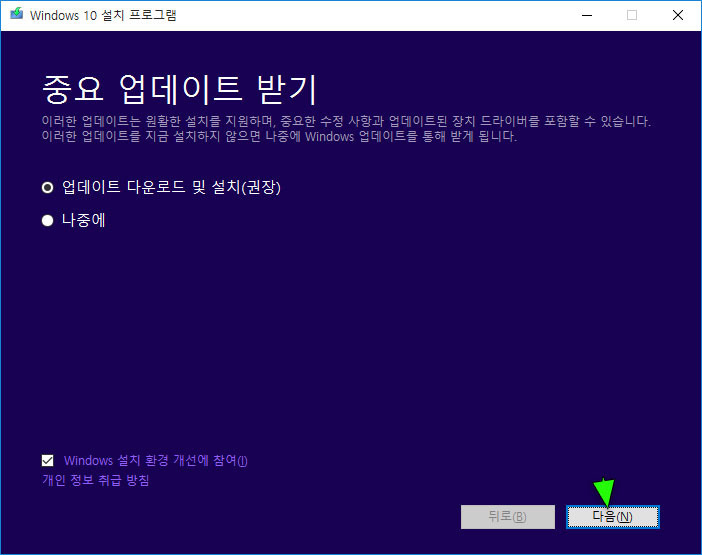702x555 pixels.
Task: Open the '개인 정보 취급 방침' link
Action: [95, 480]
